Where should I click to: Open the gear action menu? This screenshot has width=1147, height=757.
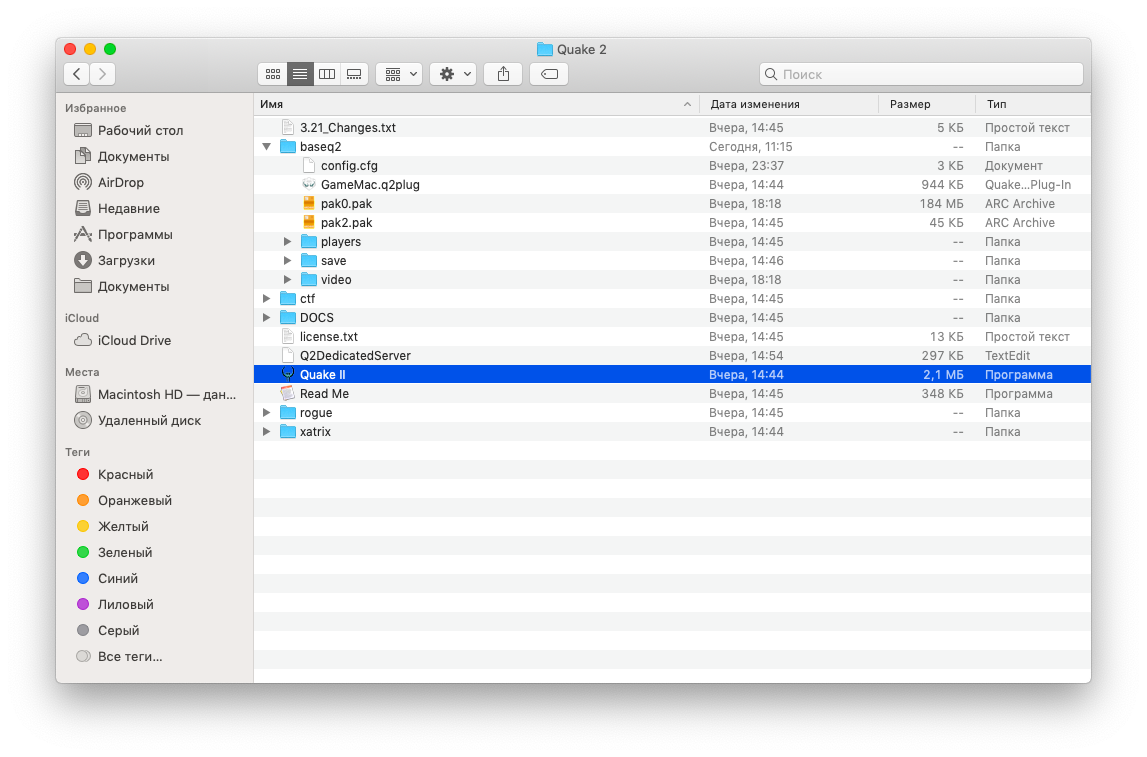click(454, 74)
